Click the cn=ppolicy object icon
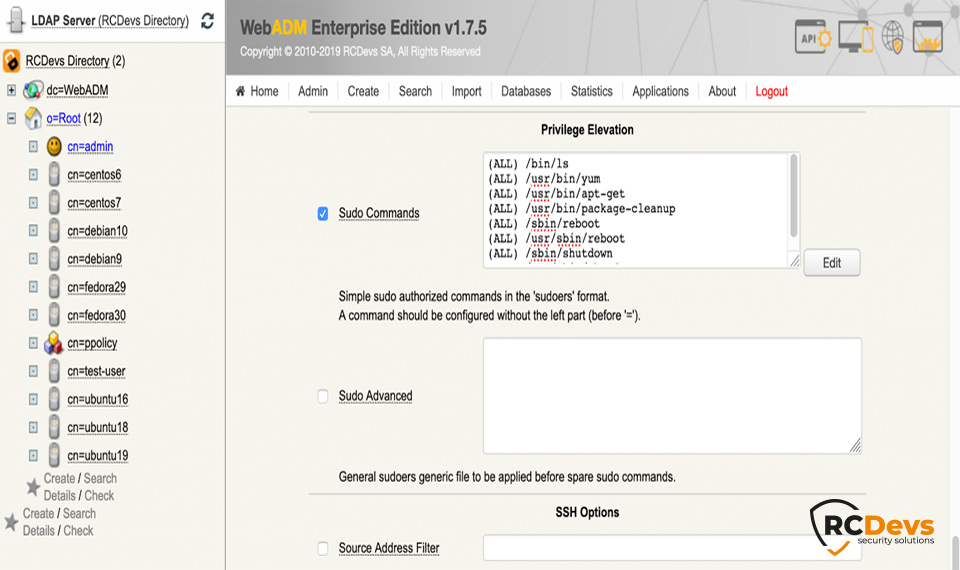Viewport: 960px width, 570px height. [x=54, y=343]
